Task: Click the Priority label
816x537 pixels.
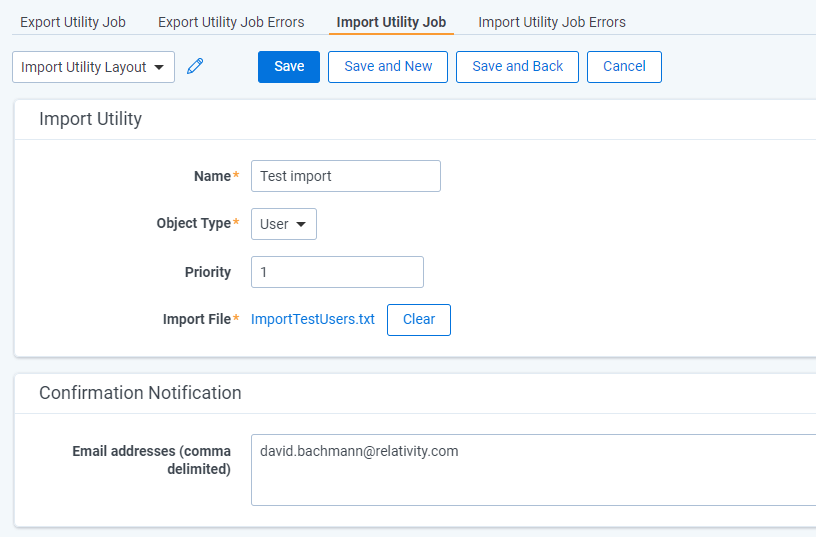Action: (208, 272)
